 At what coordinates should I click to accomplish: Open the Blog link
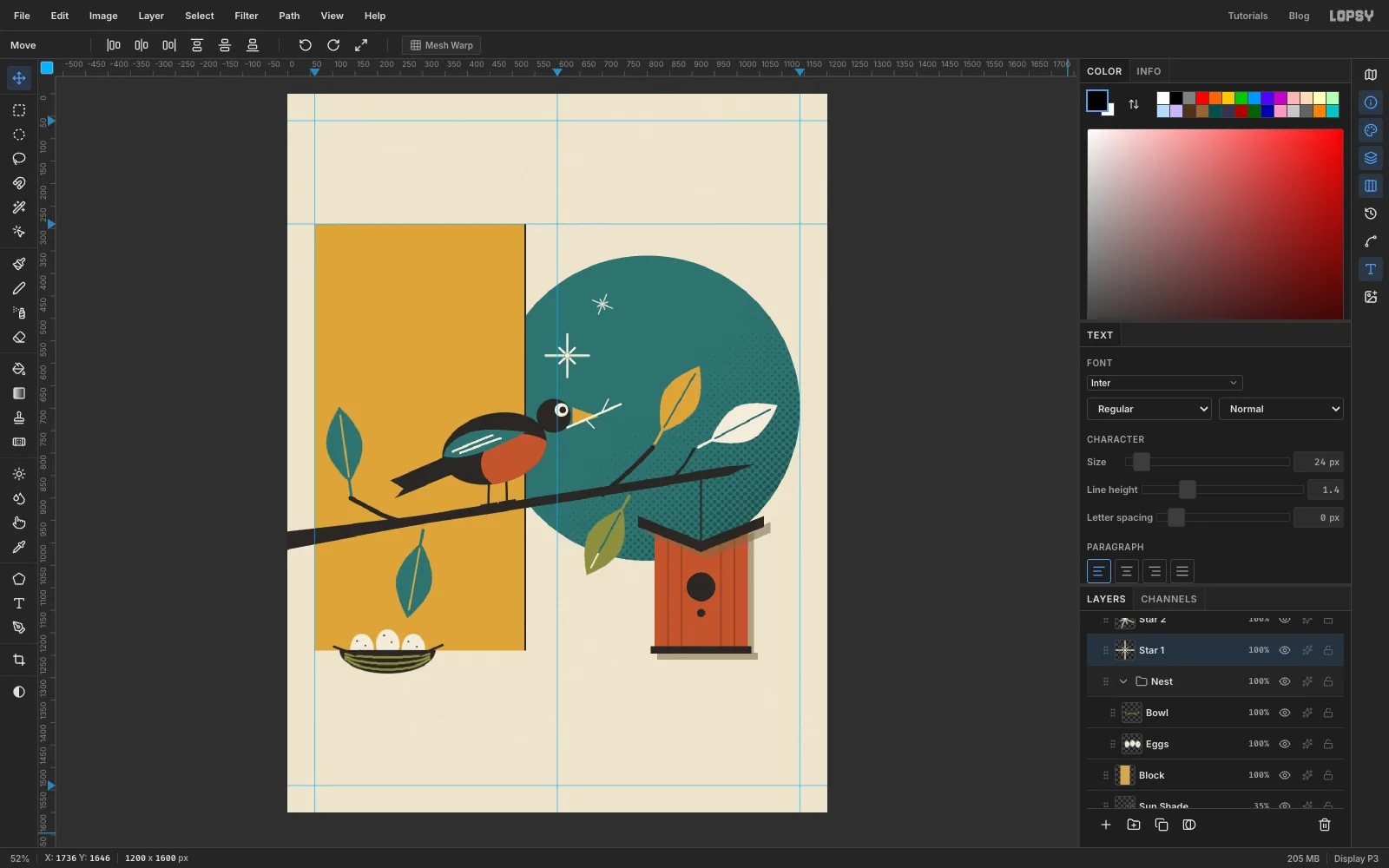(1299, 16)
